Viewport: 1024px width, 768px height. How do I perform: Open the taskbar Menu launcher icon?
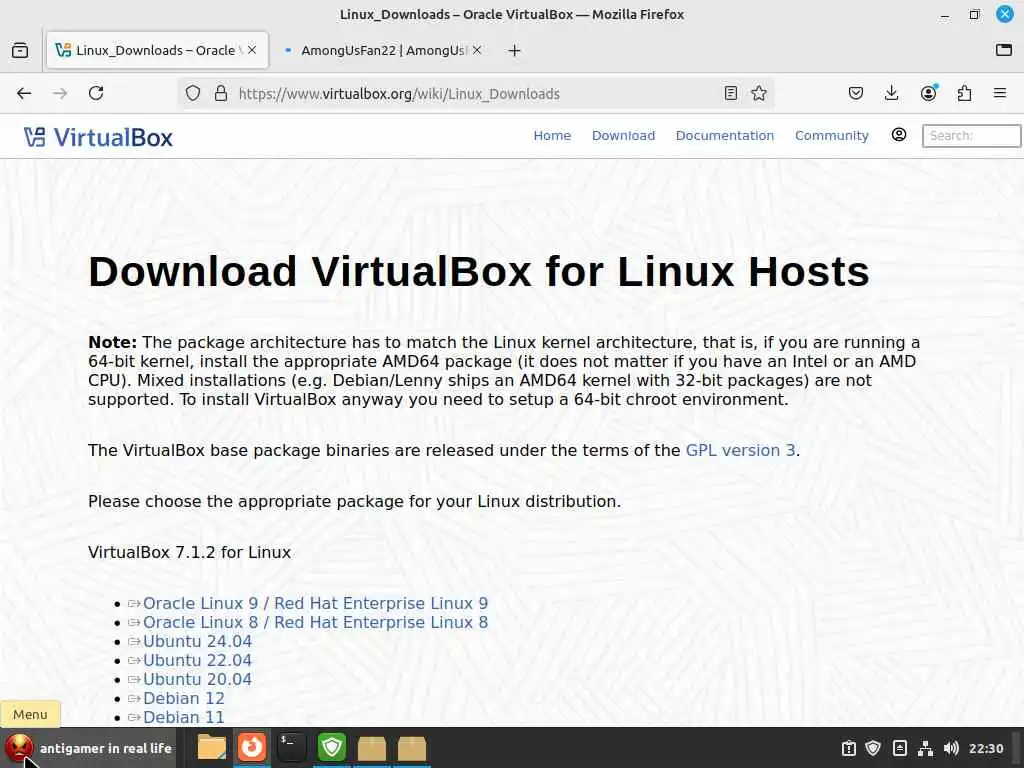[19, 748]
